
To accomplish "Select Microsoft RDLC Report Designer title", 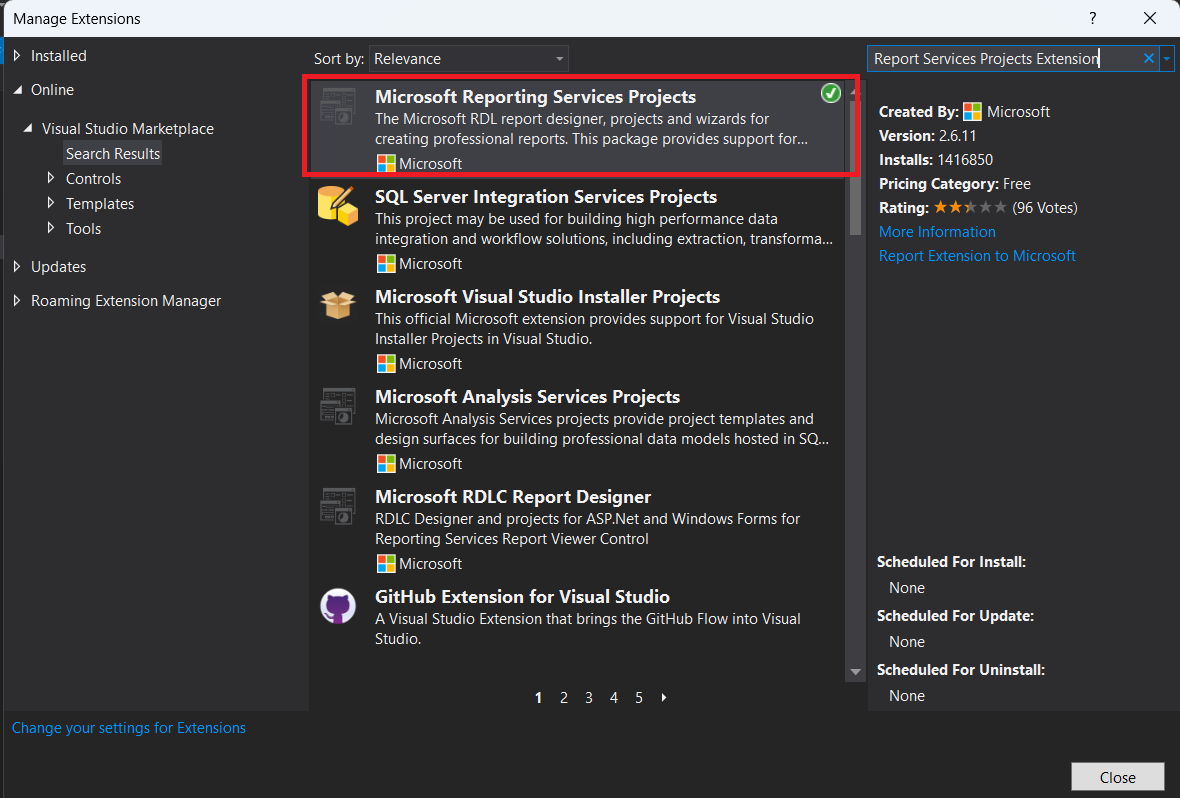I will [512, 497].
